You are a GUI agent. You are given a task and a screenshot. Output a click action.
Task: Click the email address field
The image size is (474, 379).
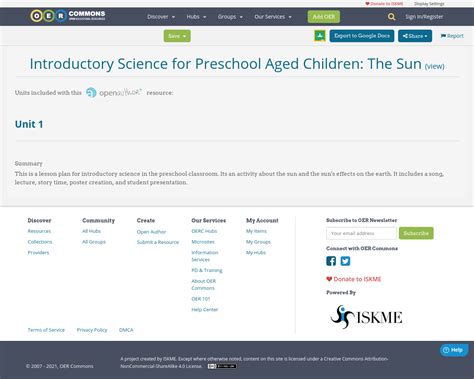coord(362,233)
